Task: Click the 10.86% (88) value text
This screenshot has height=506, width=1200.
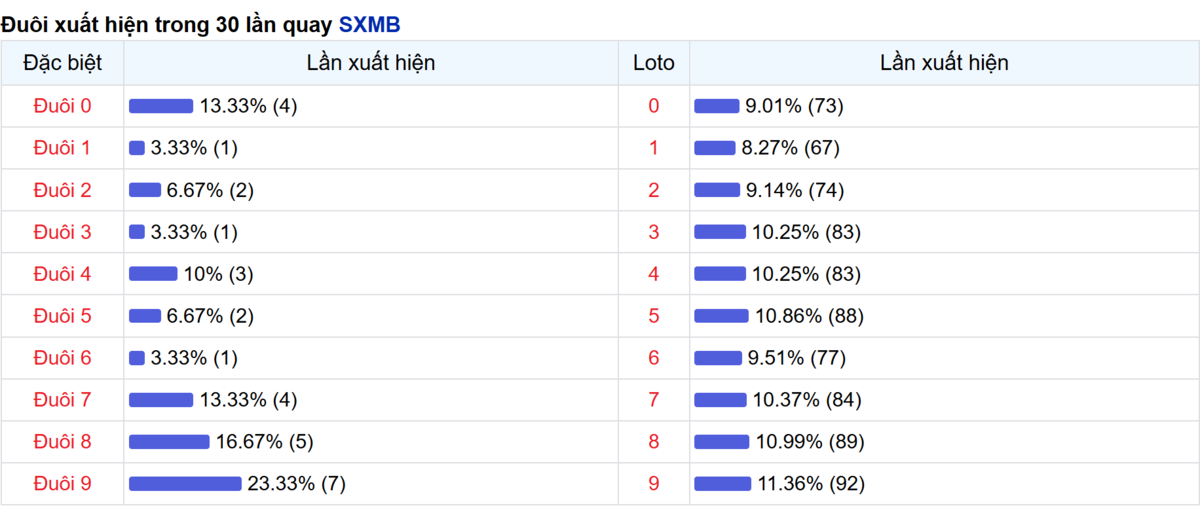Action: click(x=809, y=316)
